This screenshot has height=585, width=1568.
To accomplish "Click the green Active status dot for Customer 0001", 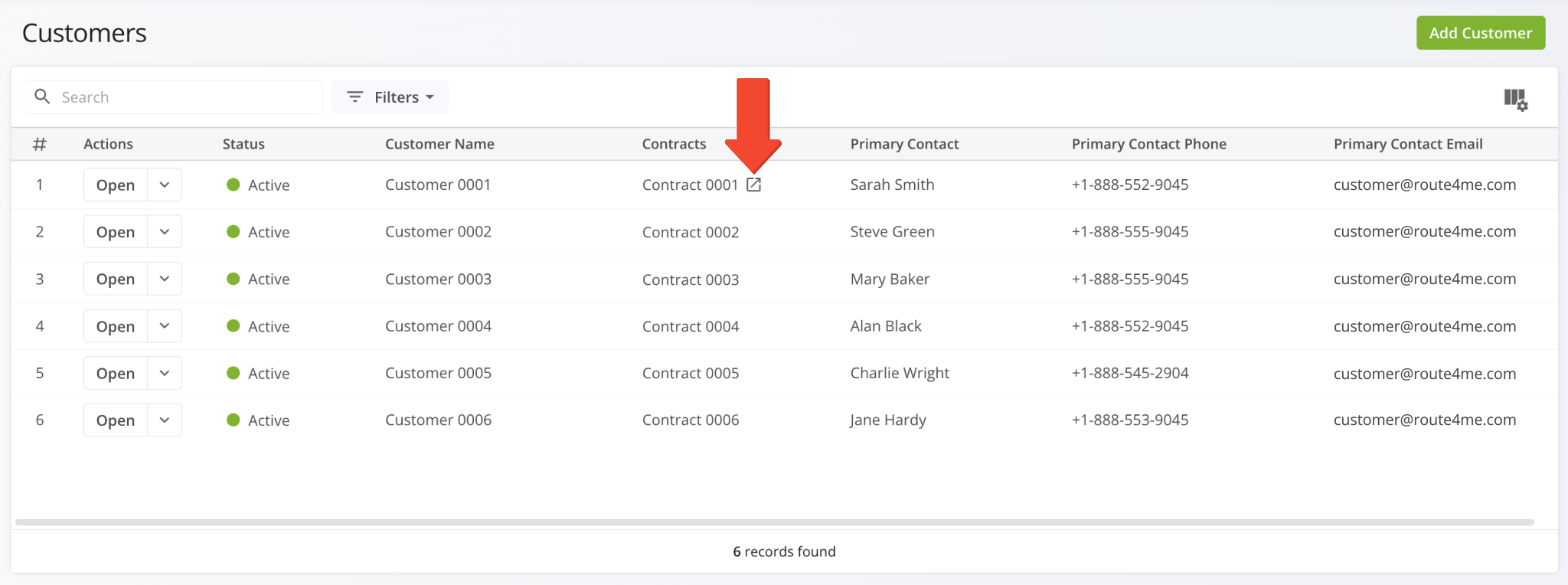I will click(234, 185).
